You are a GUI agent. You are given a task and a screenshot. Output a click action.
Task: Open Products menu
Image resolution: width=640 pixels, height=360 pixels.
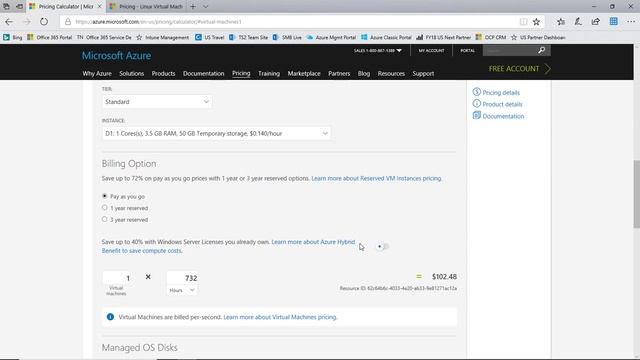click(163, 73)
